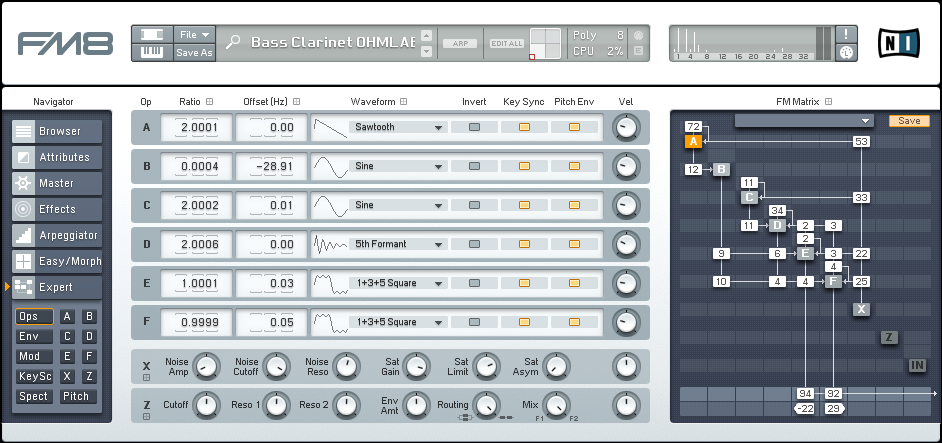Click the Cutoff knob in Z row
The image size is (942, 443).
tap(205, 405)
